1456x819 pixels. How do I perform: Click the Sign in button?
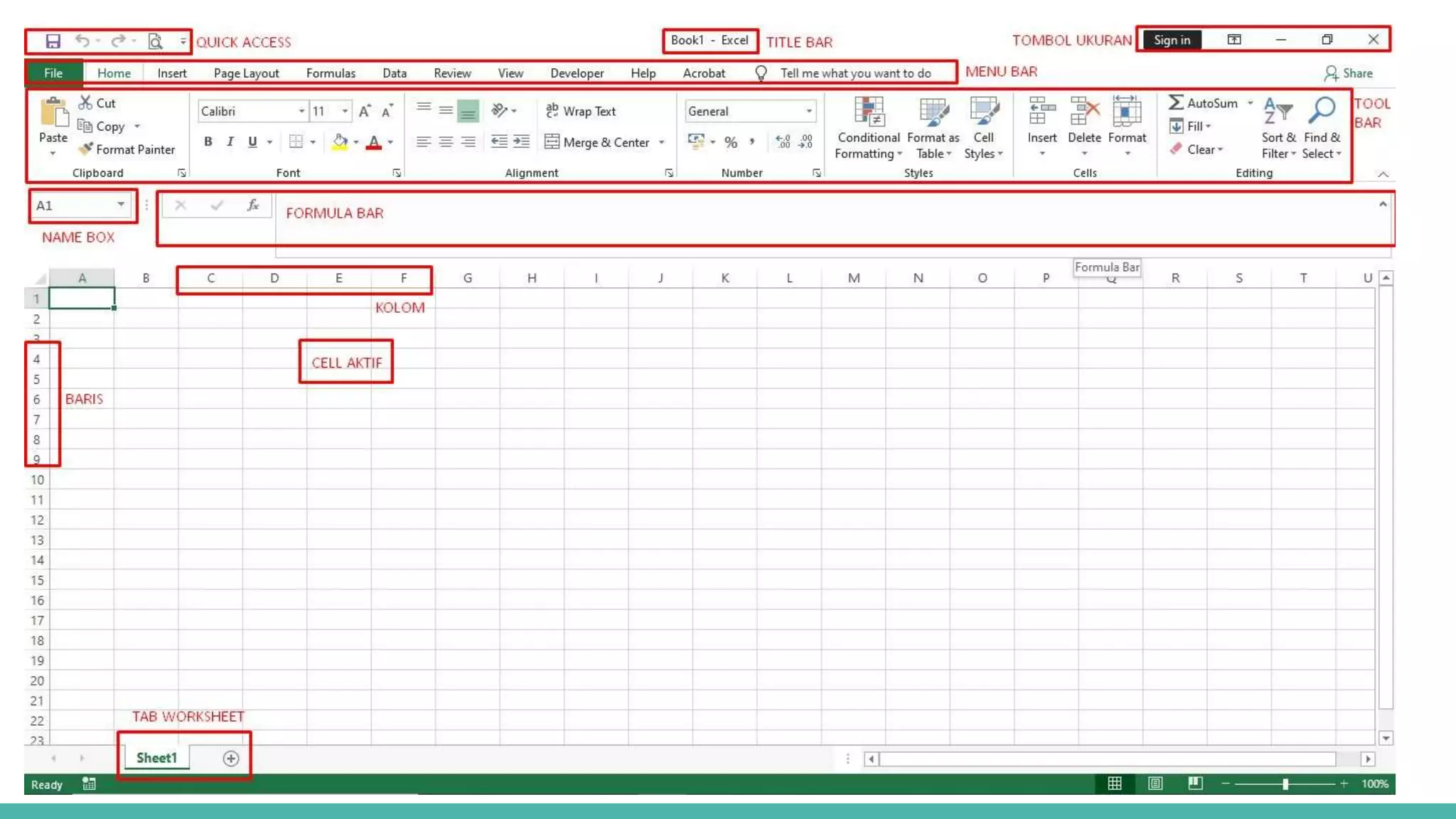(1172, 41)
